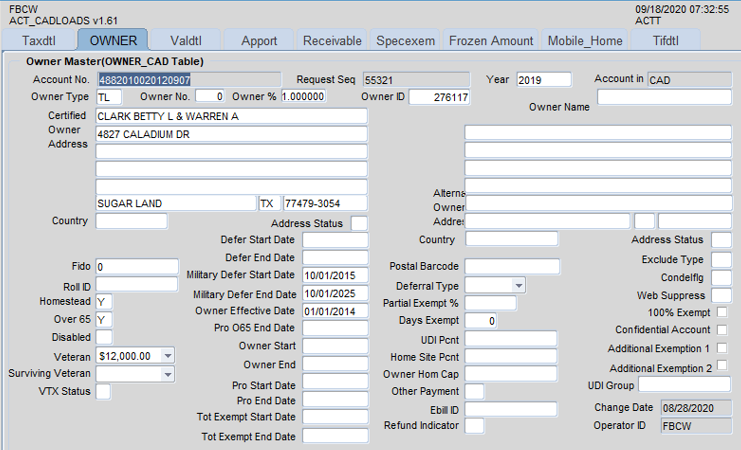Select the Receivable tab
741x450 pixels.
coord(332,41)
